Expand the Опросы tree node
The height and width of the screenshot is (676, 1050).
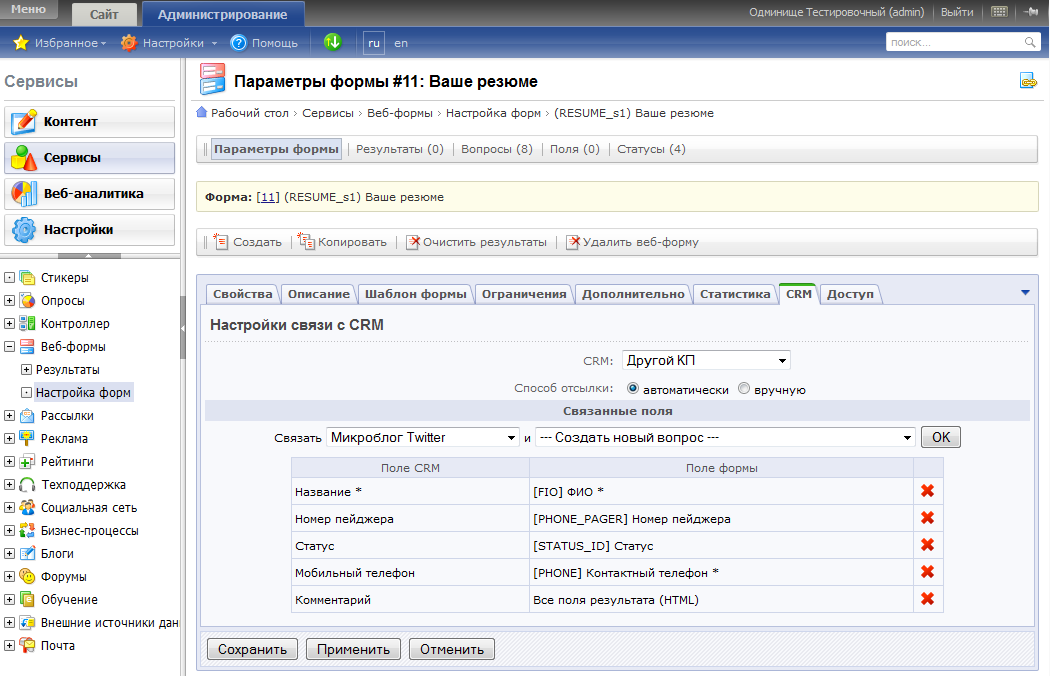10,301
